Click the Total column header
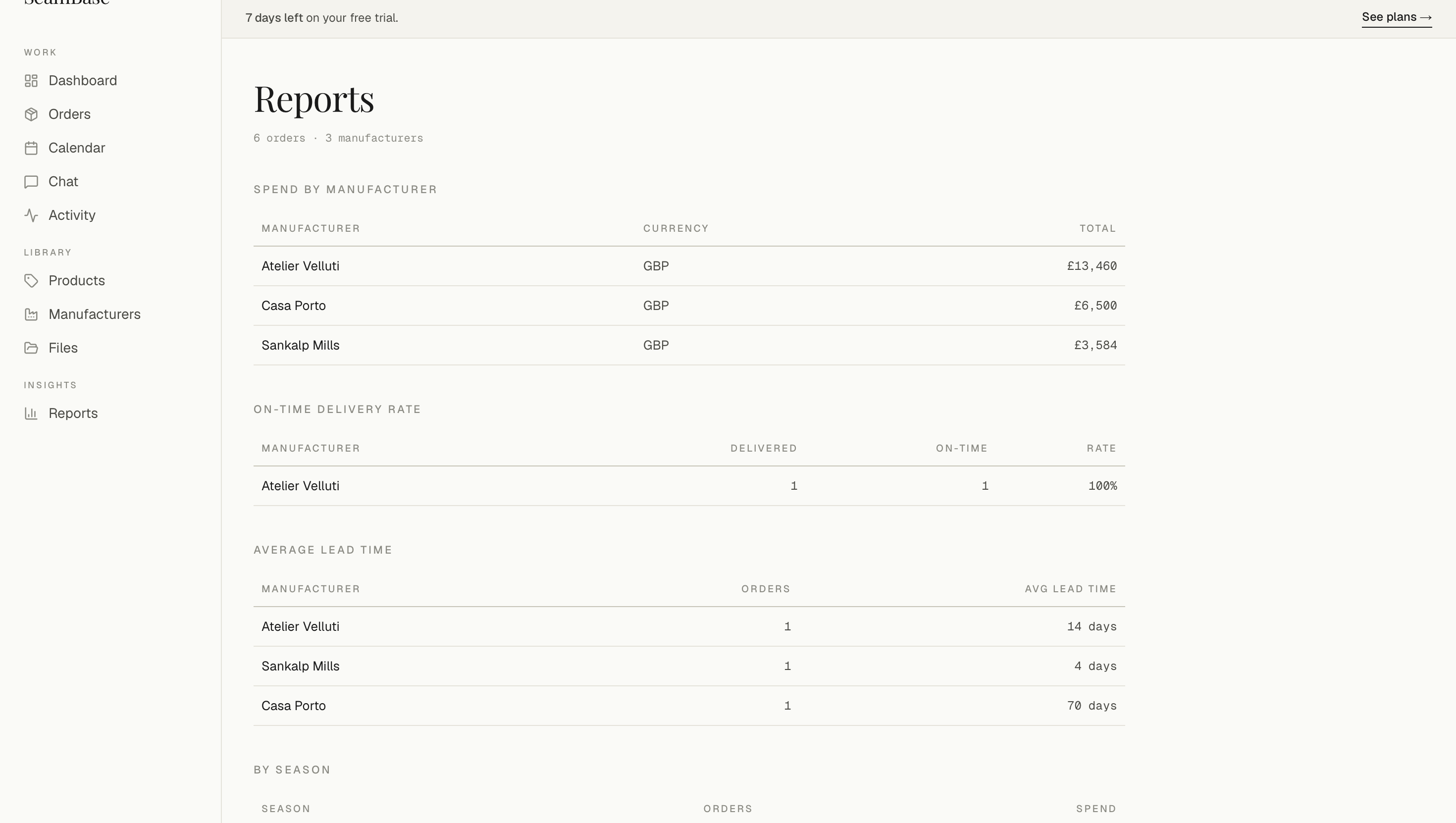Viewport: 1456px width, 823px height. click(1097, 228)
